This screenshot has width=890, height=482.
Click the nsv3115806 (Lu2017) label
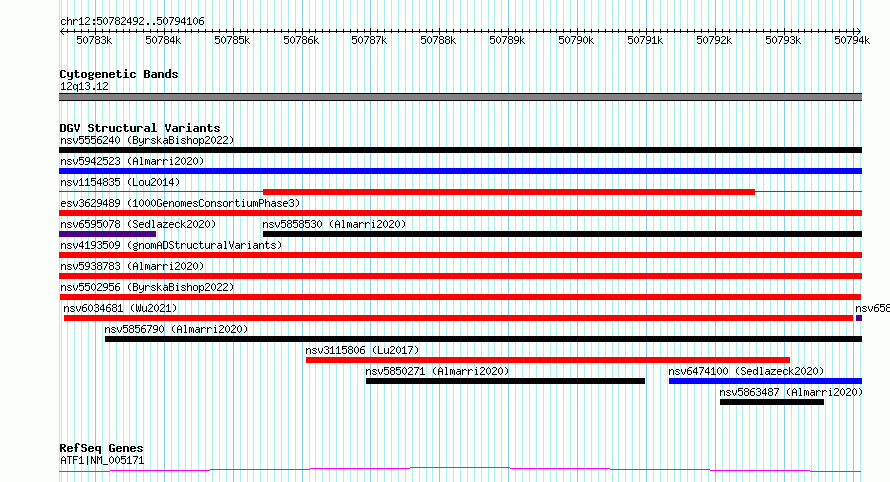pos(362,350)
